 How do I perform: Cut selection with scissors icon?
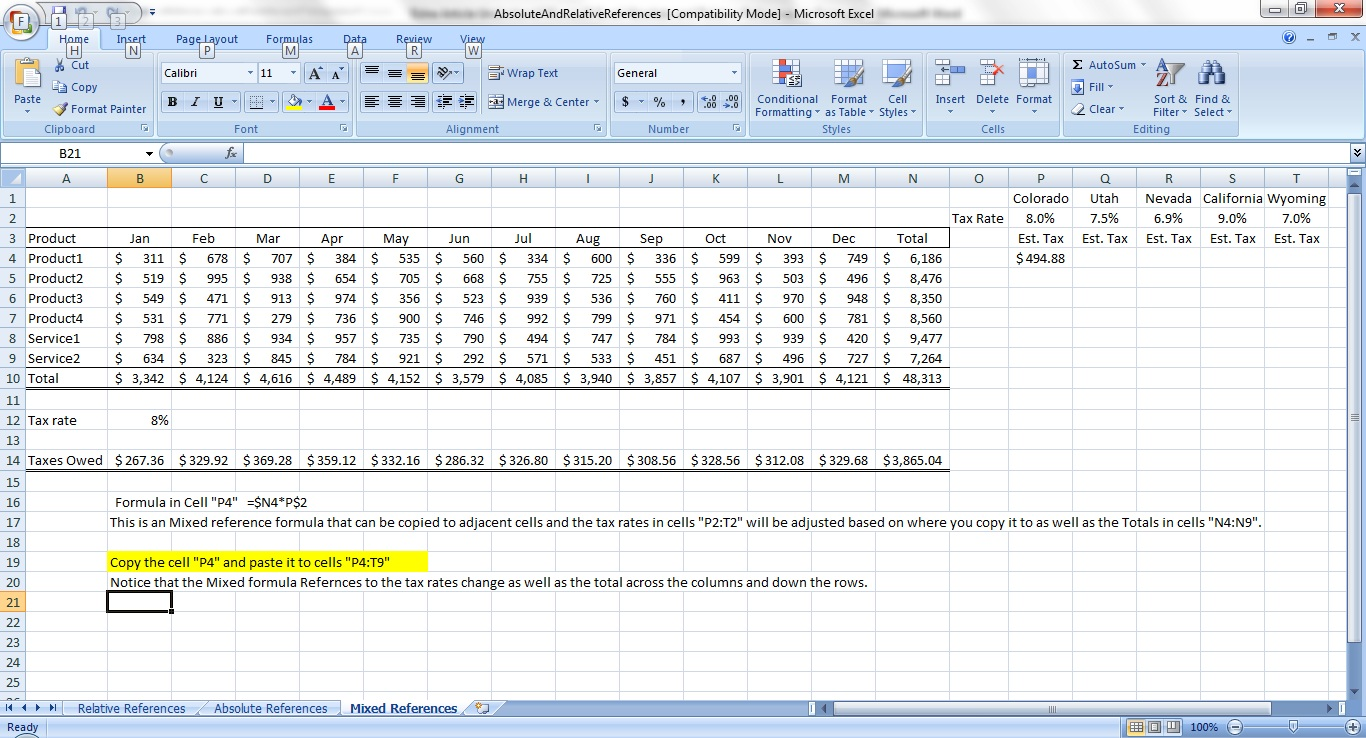coord(72,65)
